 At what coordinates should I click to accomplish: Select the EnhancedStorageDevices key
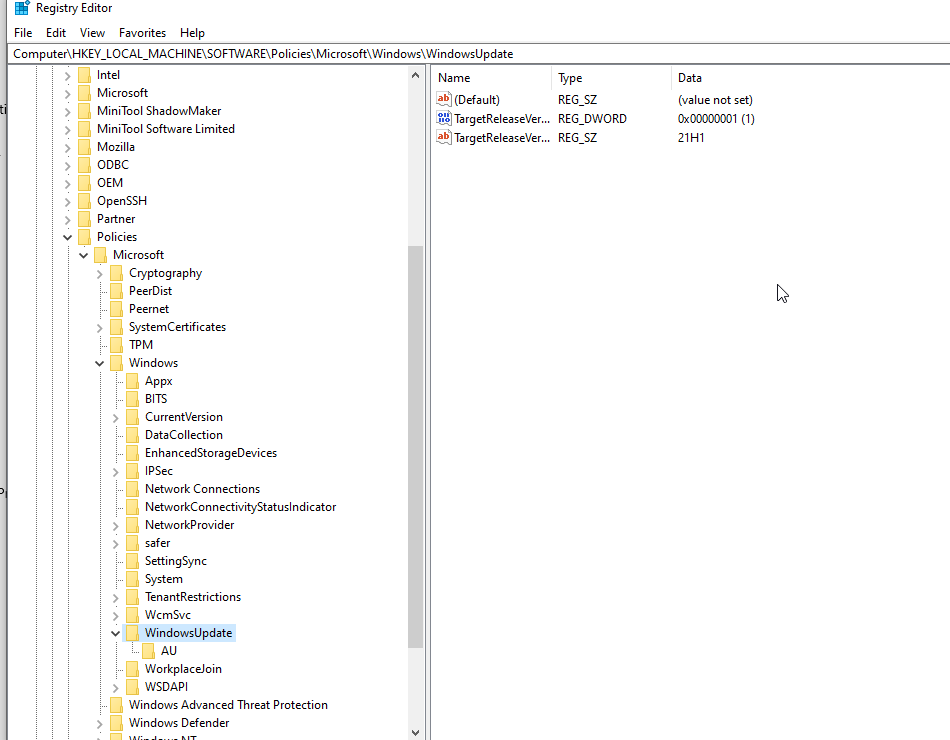coord(211,453)
